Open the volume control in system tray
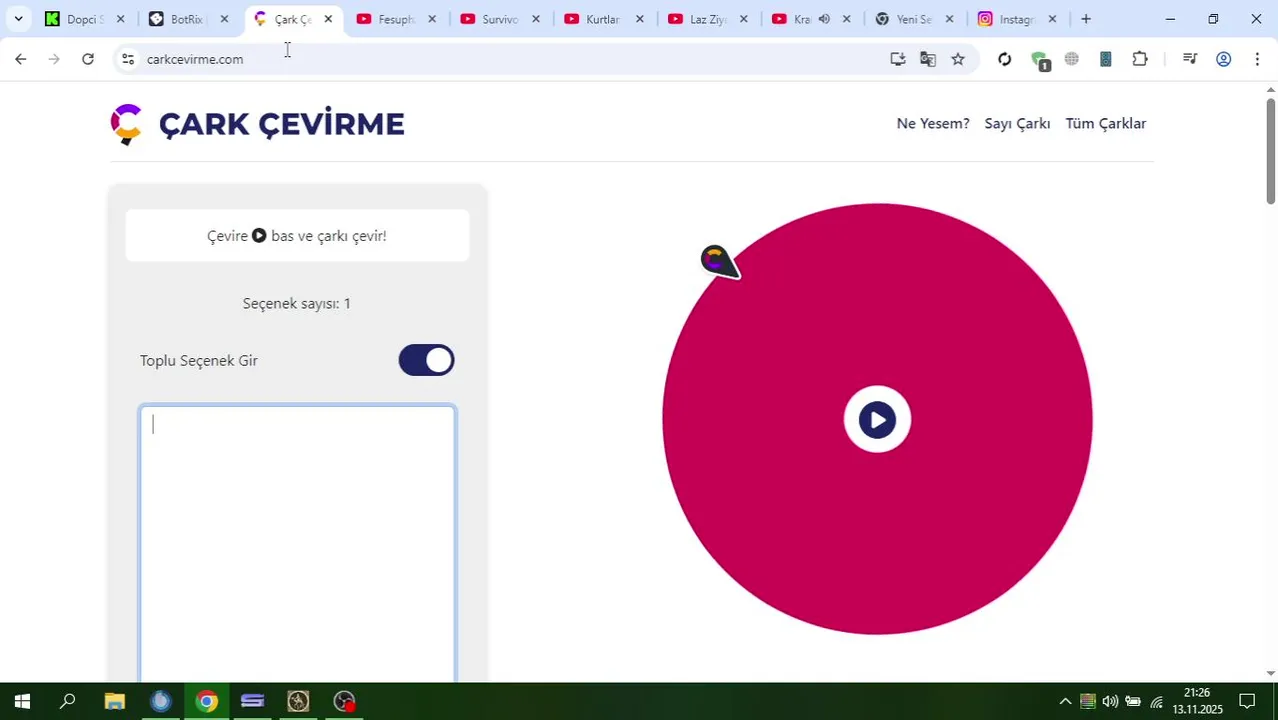 coord(1110,701)
